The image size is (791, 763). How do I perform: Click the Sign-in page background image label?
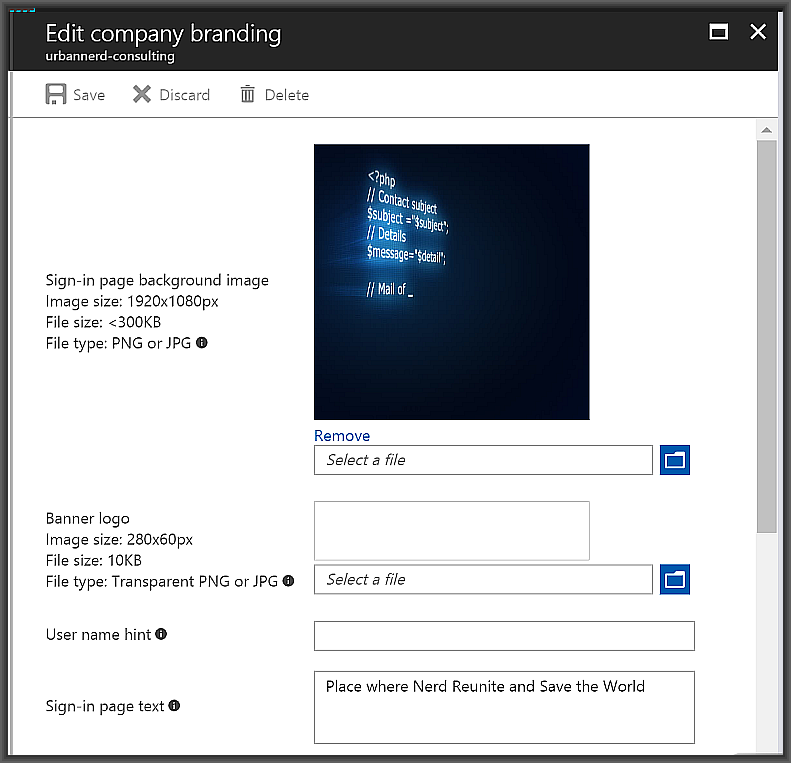point(157,280)
